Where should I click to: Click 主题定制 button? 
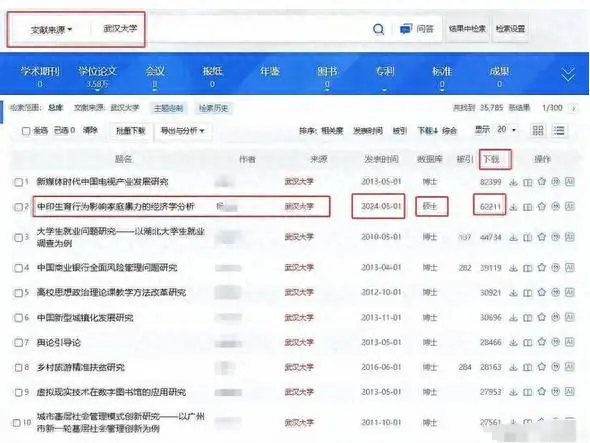point(169,108)
